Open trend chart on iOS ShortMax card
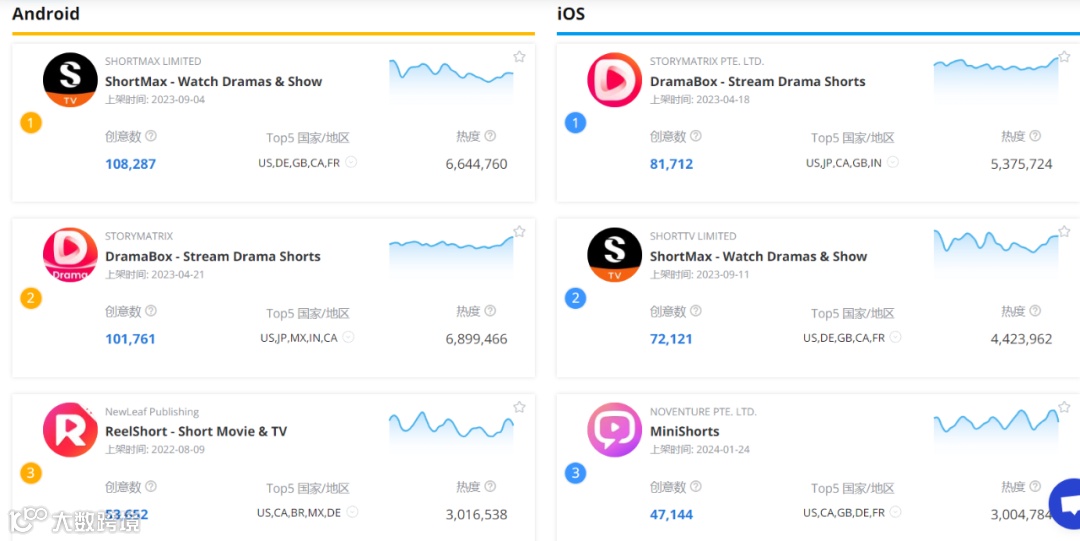1080x541 pixels. point(996,256)
